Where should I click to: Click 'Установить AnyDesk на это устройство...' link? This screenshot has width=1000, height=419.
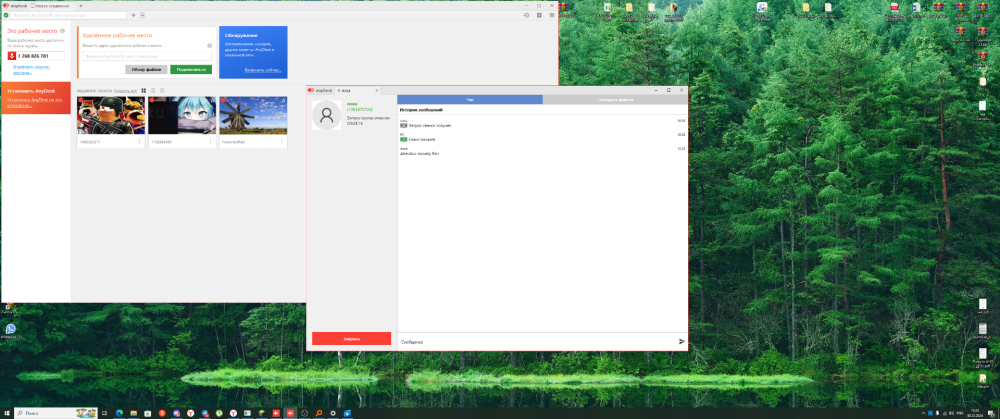[34, 102]
